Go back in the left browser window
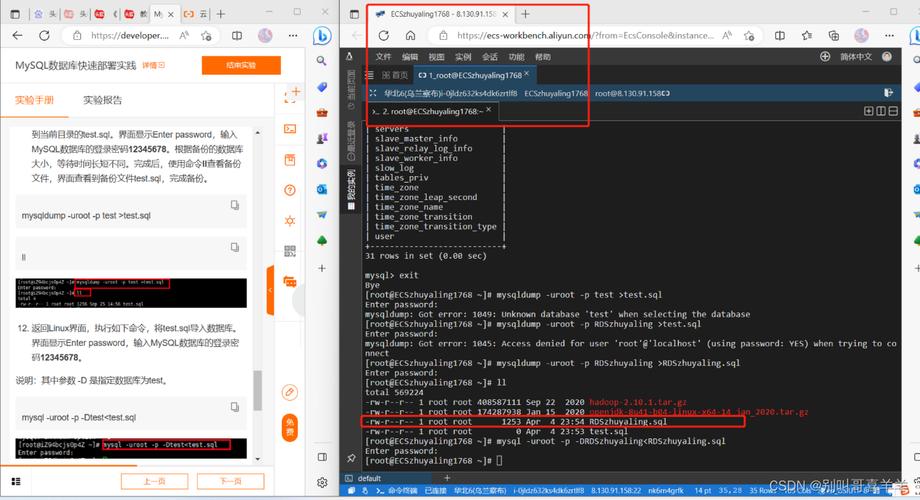 [18, 36]
